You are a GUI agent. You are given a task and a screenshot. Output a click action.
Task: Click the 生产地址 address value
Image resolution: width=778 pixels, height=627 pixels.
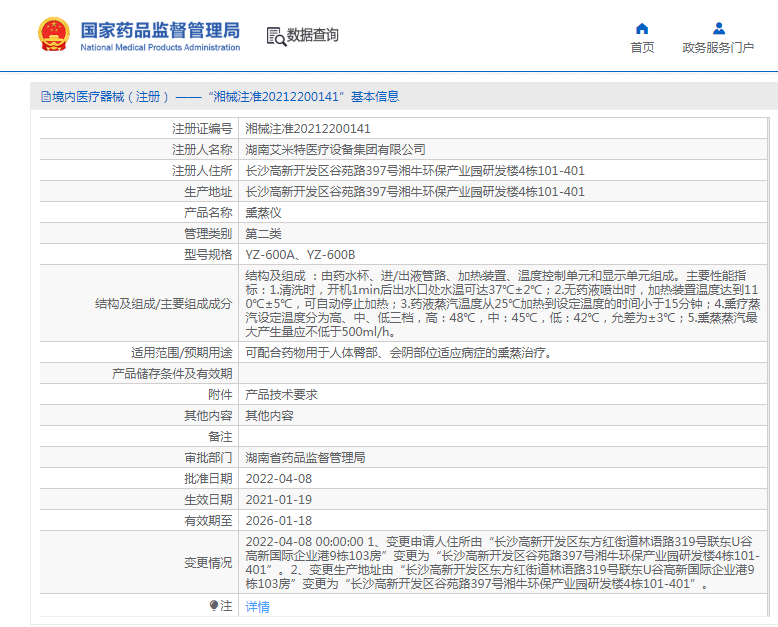[x=415, y=192]
